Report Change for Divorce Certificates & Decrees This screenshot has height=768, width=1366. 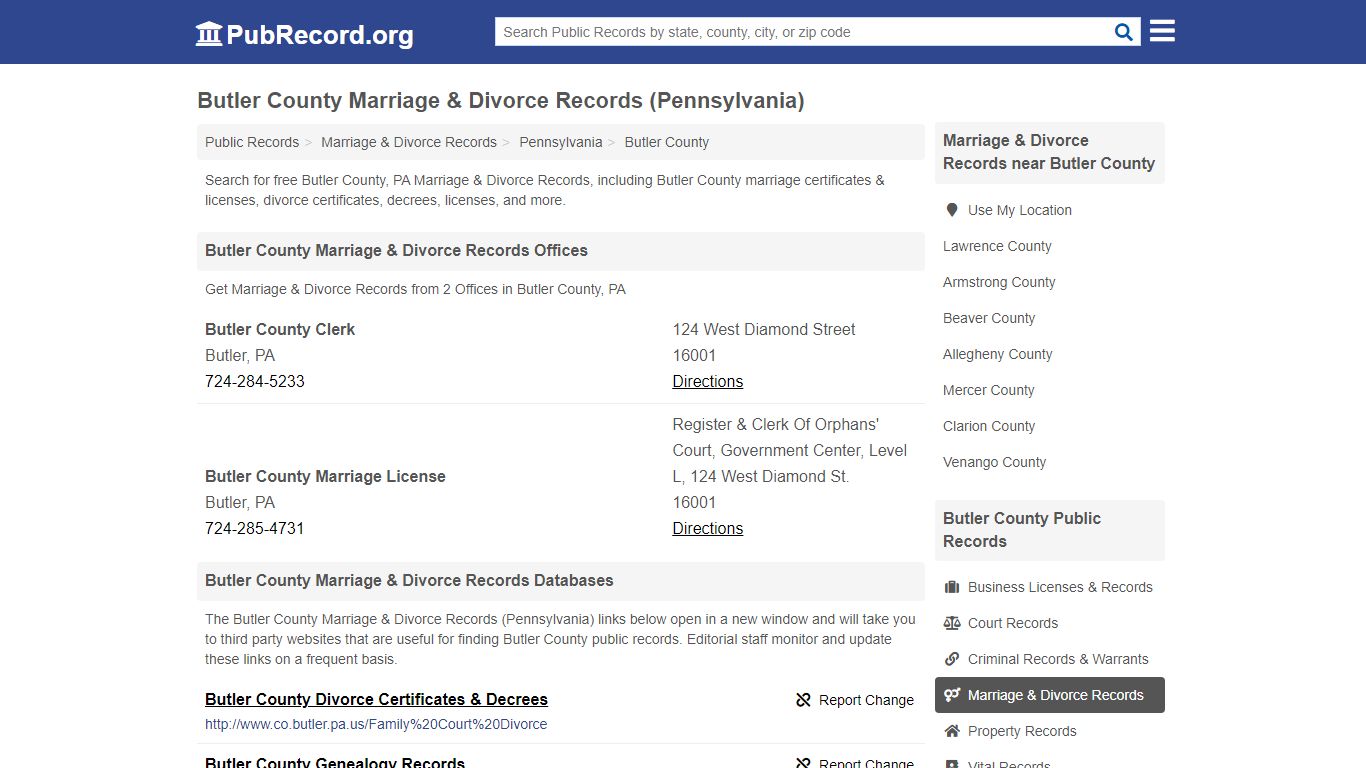coord(855,700)
